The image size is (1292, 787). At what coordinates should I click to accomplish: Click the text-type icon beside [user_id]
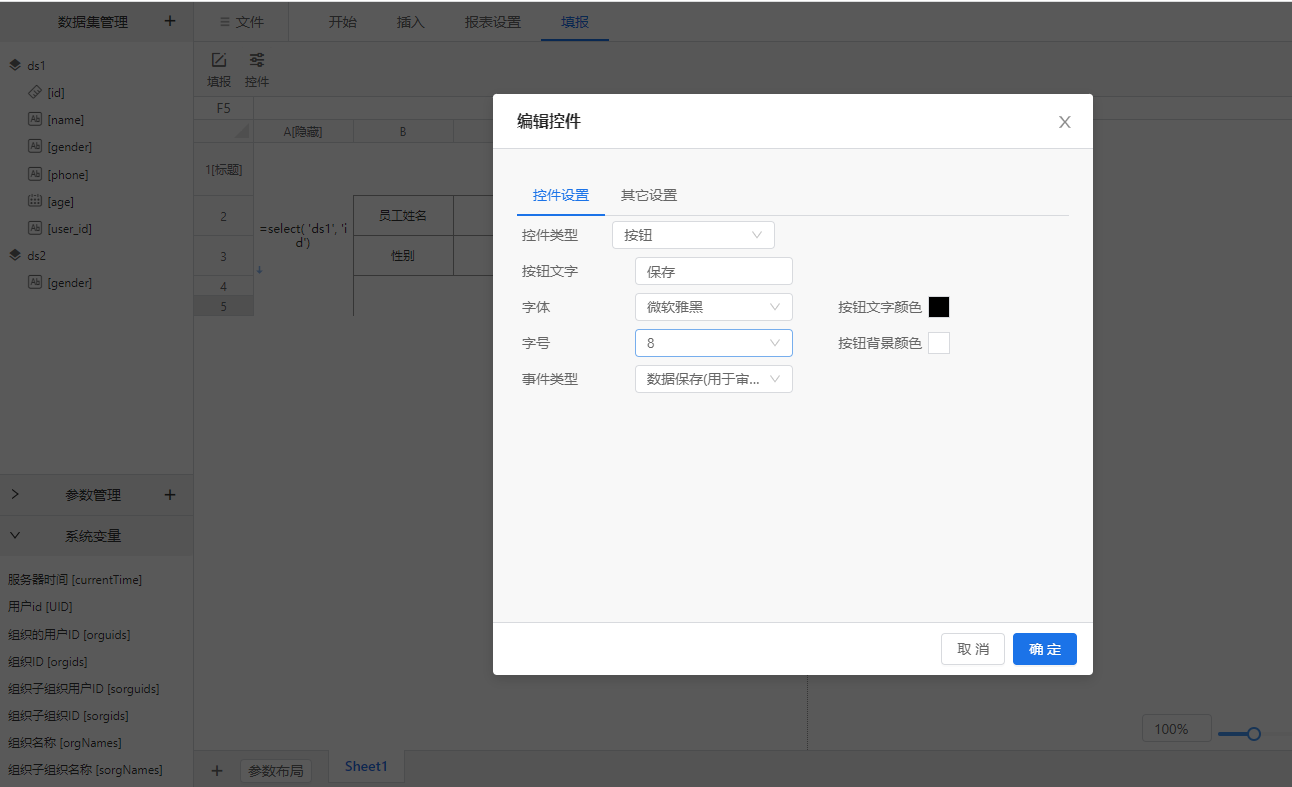tap(35, 228)
